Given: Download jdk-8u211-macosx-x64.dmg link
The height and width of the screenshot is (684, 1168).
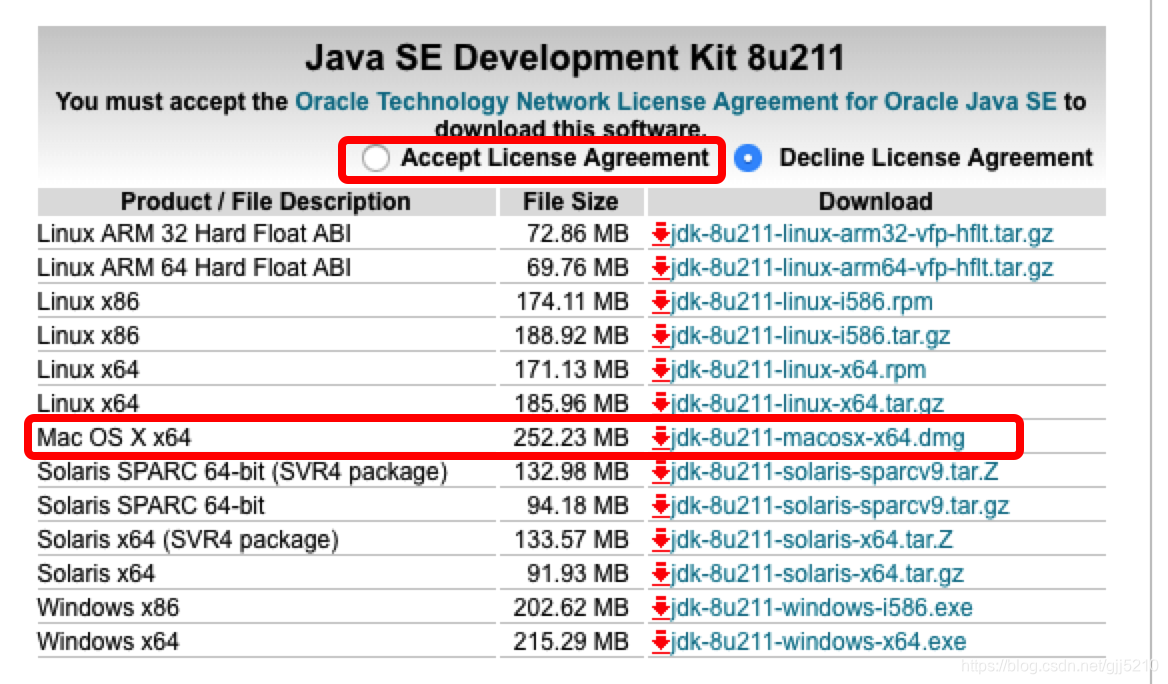Looking at the screenshot, I should 818,437.
